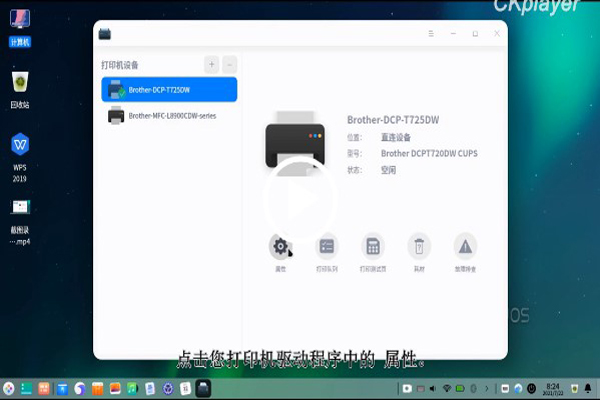
Task: Open WPS 2019 desktop icon
Action: tap(20, 158)
